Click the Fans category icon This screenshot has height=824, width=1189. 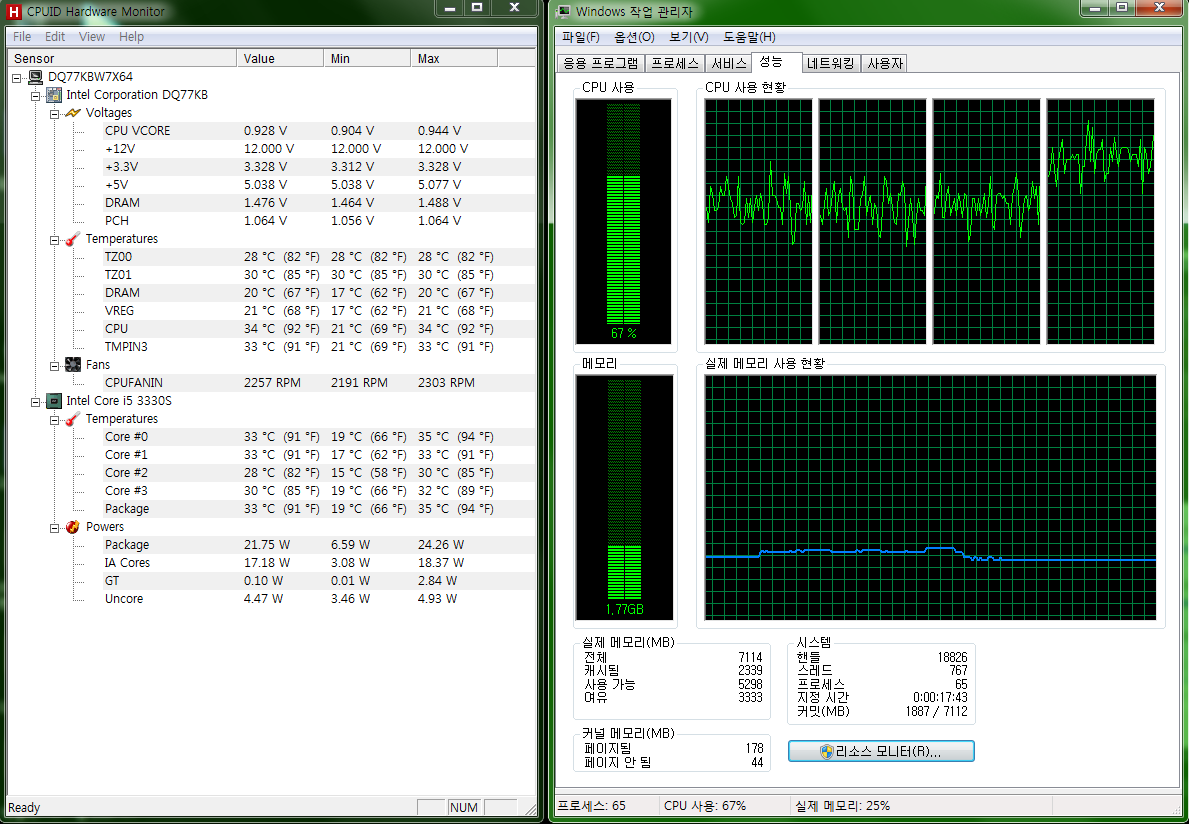coord(73,365)
